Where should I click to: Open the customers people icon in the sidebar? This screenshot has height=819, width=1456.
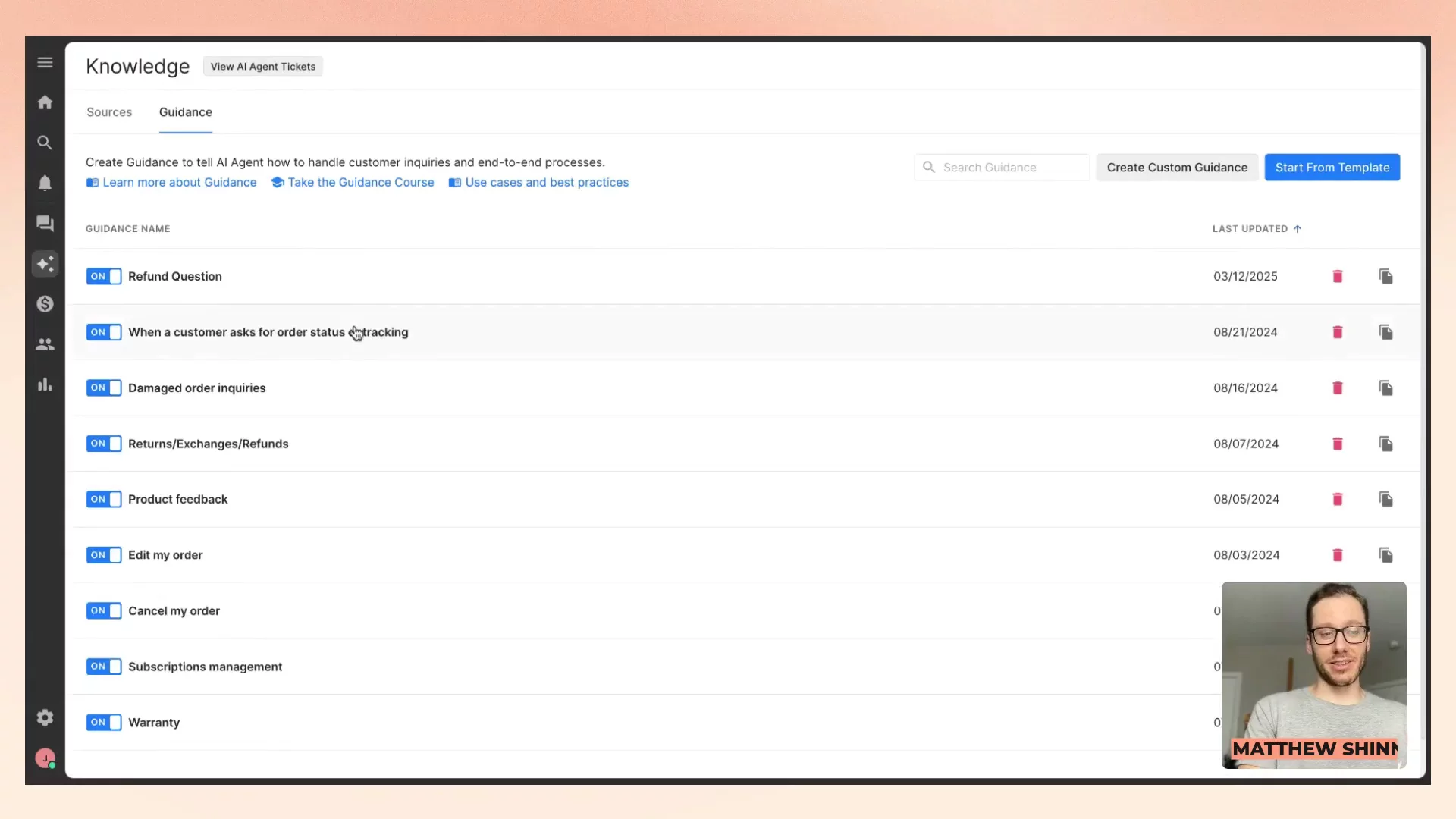point(45,344)
